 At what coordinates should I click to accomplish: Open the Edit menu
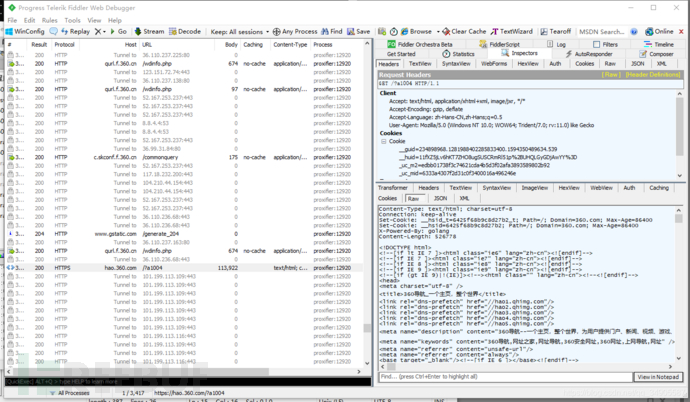[29, 20]
